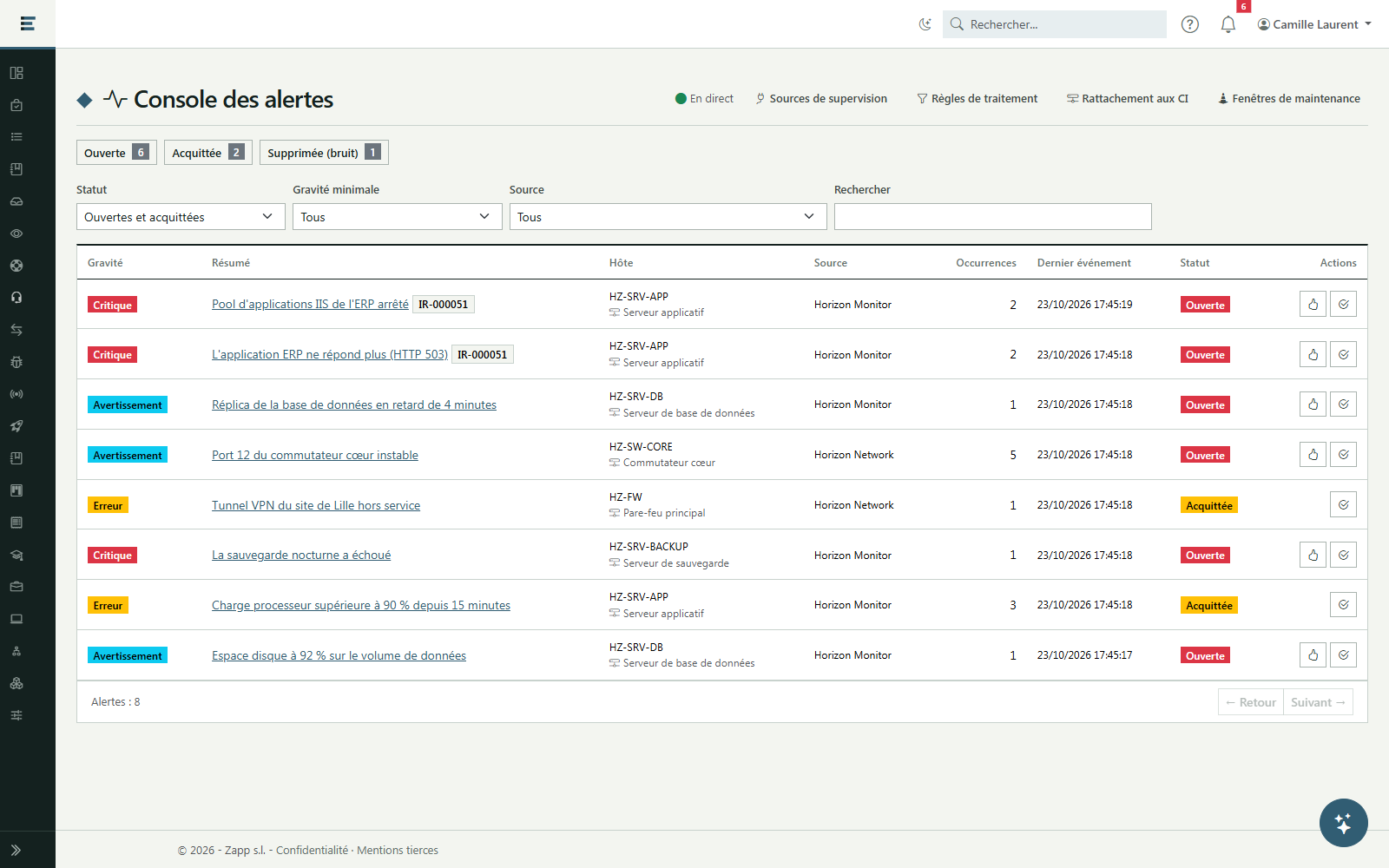Open the Réplica de la base de données alert
This screenshot has width=1389, height=868.
(x=354, y=405)
